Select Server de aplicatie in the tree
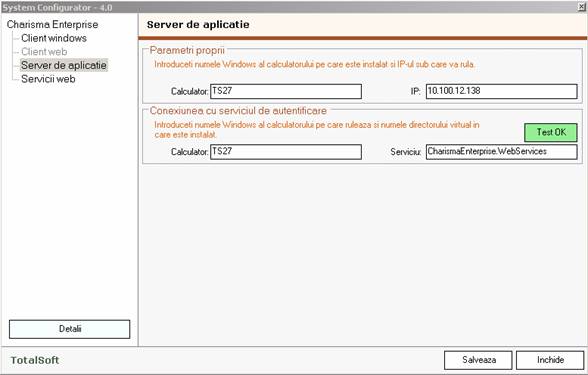The height and width of the screenshot is (375, 588). (x=64, y=65)
